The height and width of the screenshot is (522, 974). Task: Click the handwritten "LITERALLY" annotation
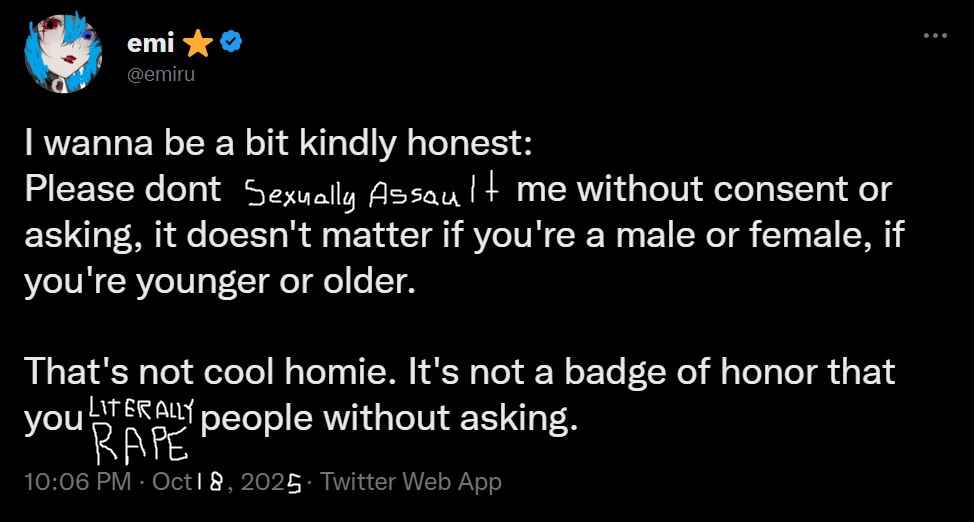coord(142,411)
